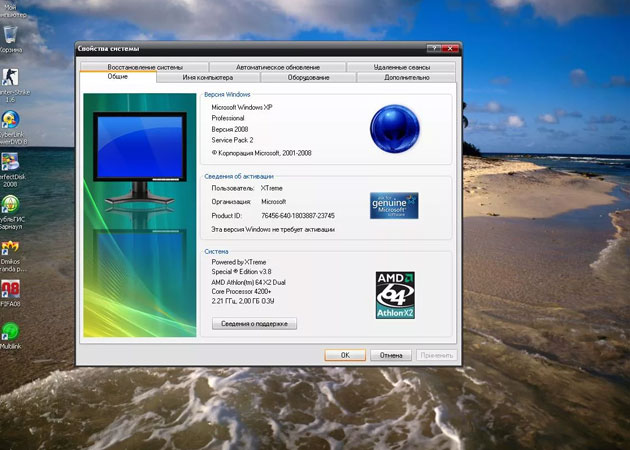Open the Корзина recycle bin icon
The image size is (630, 450).
coord(11,36)
